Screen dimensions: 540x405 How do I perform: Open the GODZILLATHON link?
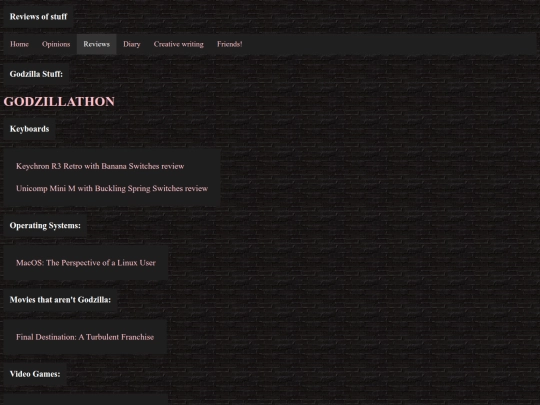click(x=59, y=102)
